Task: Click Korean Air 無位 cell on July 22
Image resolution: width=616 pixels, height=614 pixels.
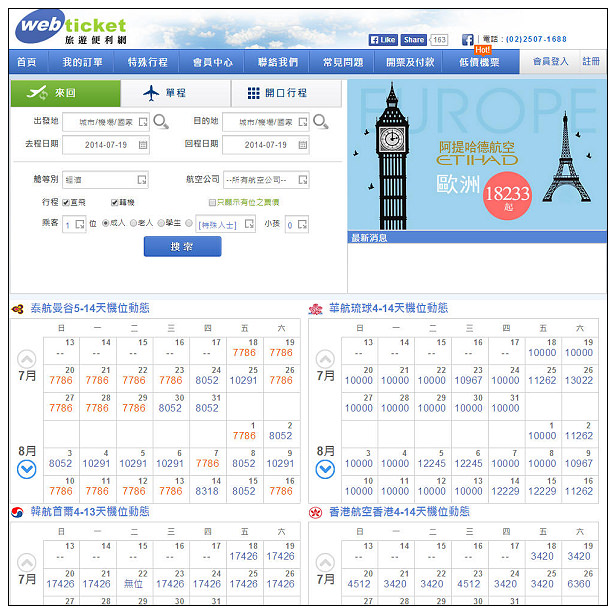Action: (133, 584)
